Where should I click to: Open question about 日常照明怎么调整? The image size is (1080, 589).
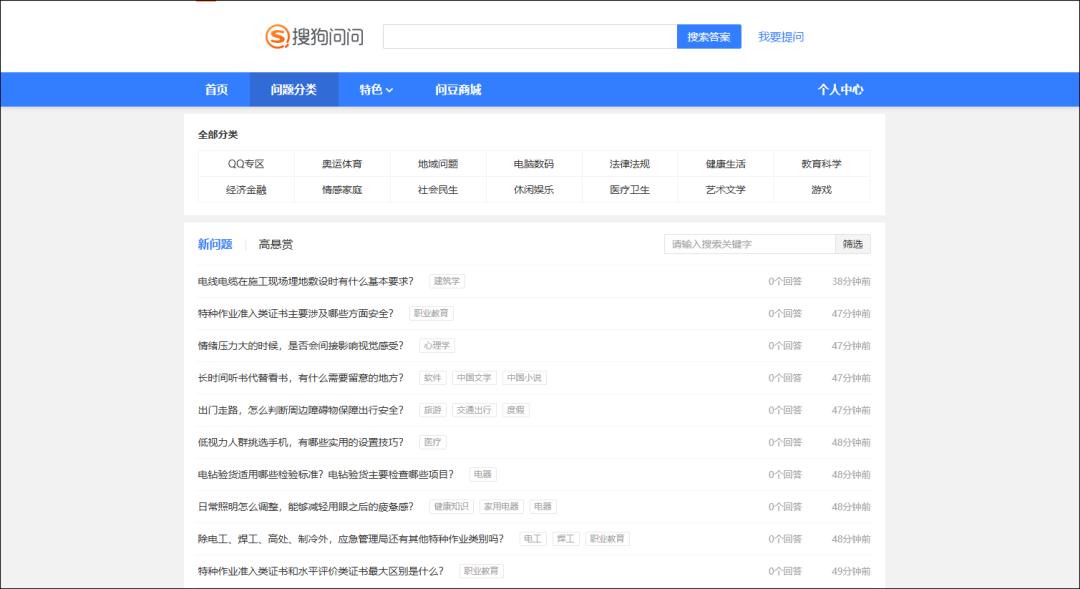pos(306,506)
